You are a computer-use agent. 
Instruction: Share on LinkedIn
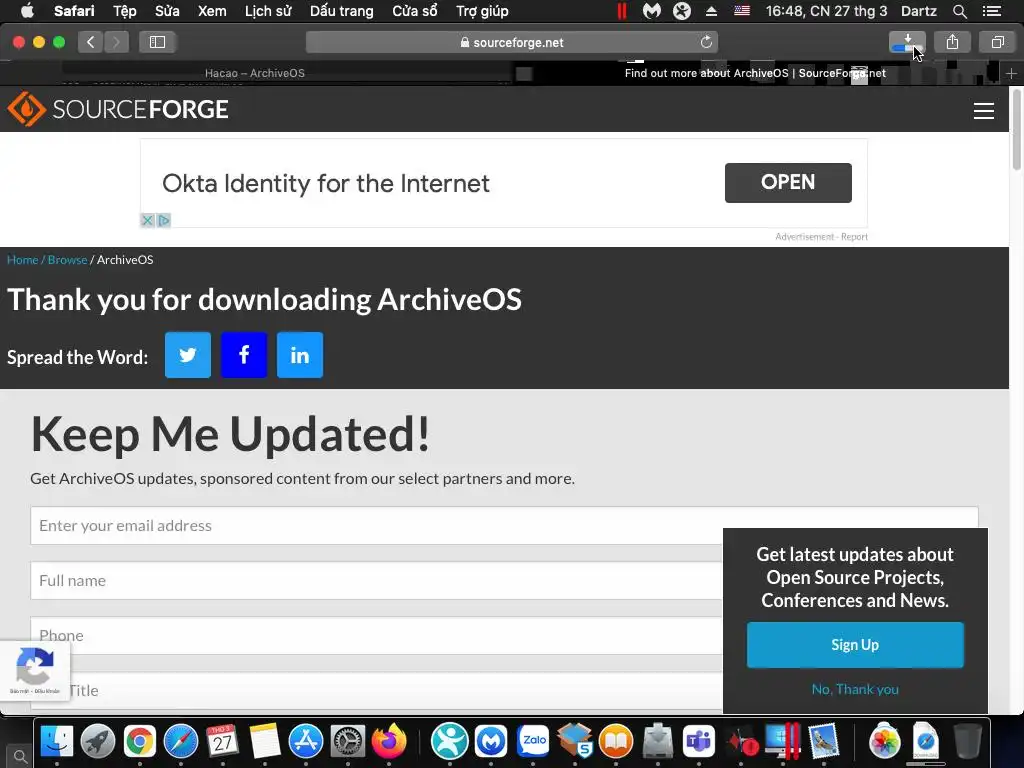(x=300, y=355)
